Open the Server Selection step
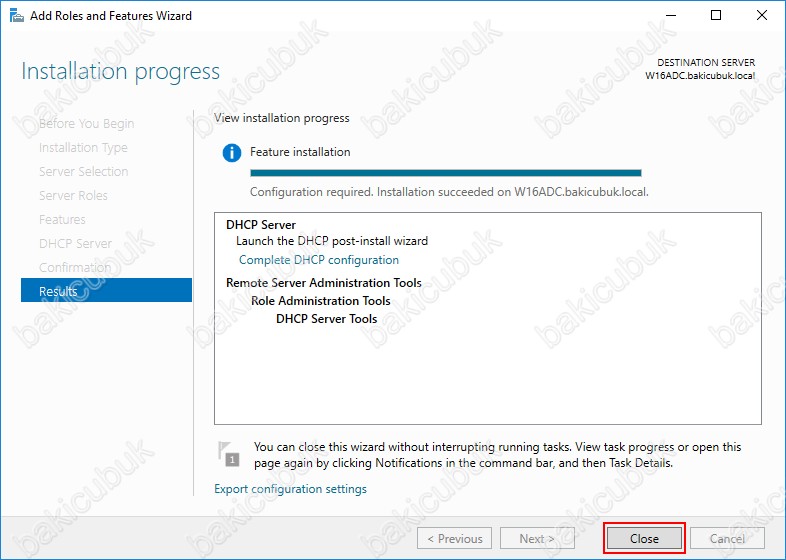 click(x=83, y=172)
